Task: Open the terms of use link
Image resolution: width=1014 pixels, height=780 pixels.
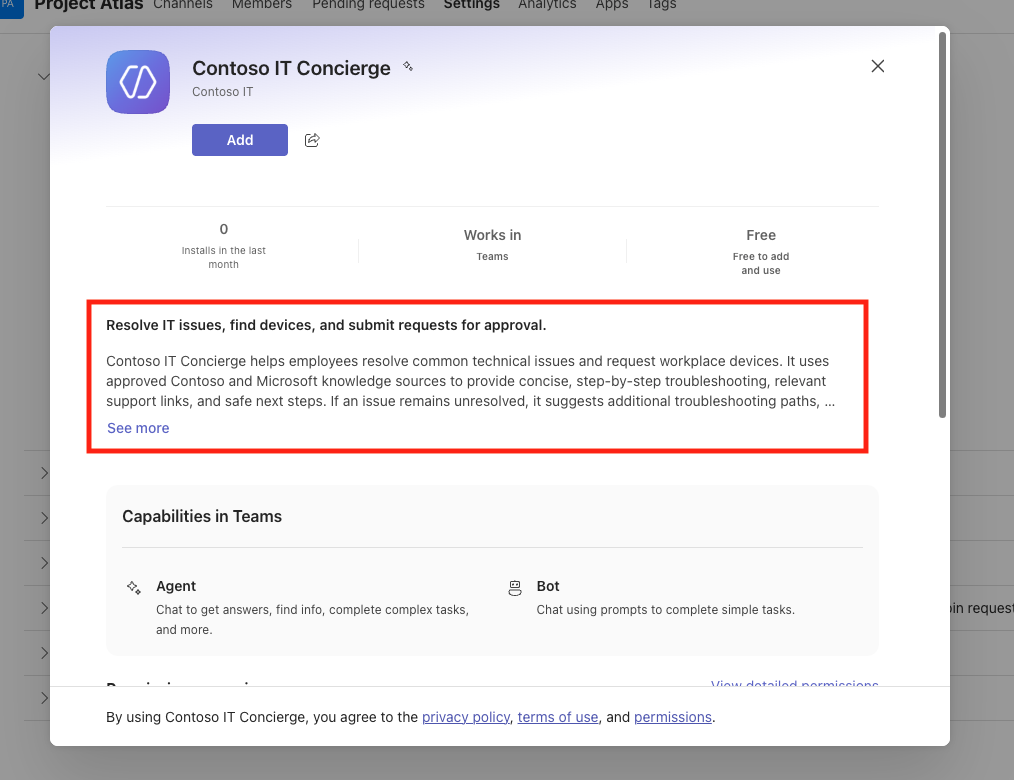Action: pos(557,717)
